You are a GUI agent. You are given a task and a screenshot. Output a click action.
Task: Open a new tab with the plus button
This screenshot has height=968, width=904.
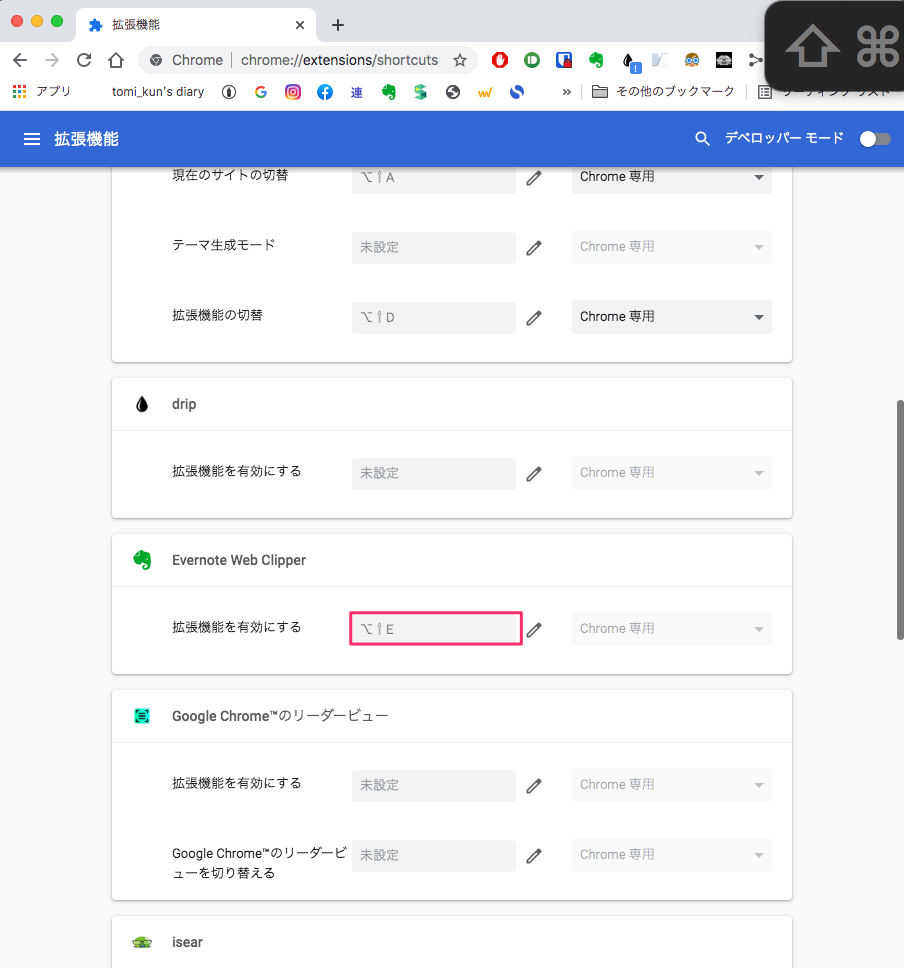click(337, 25)
